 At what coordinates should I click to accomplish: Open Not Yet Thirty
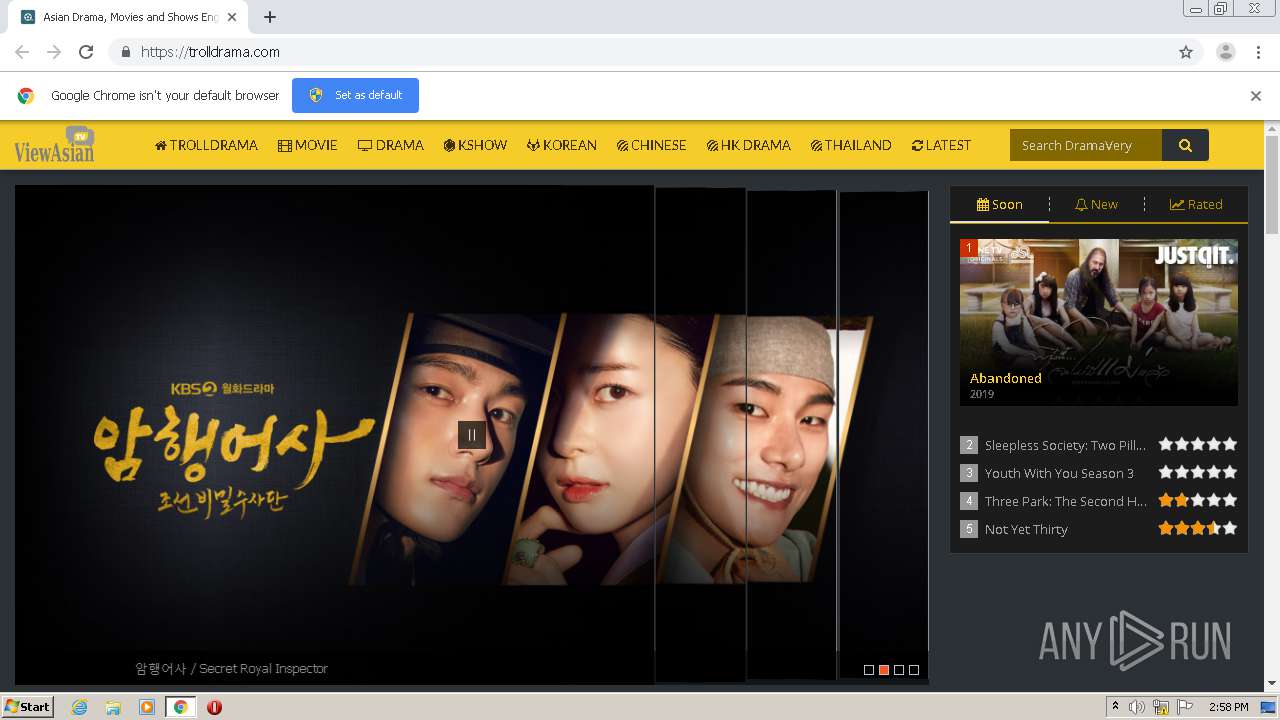(x=1026, y=529)
